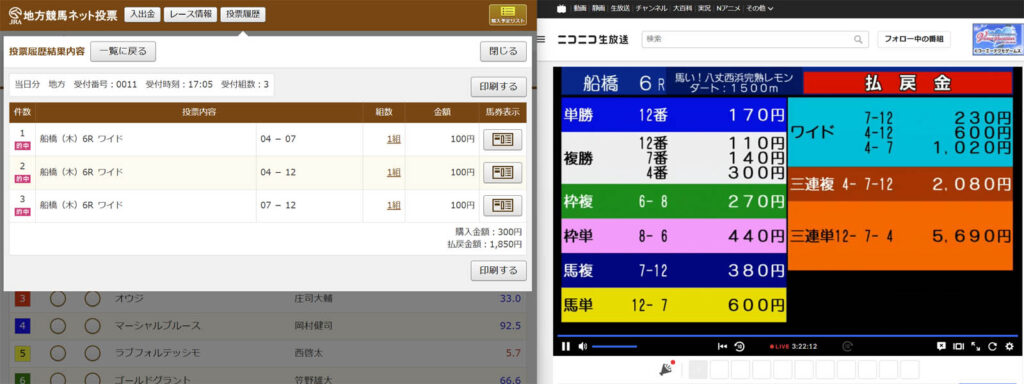Screen dimensions: 1024x384
Task: Pause the live stream
Action: 566,346
